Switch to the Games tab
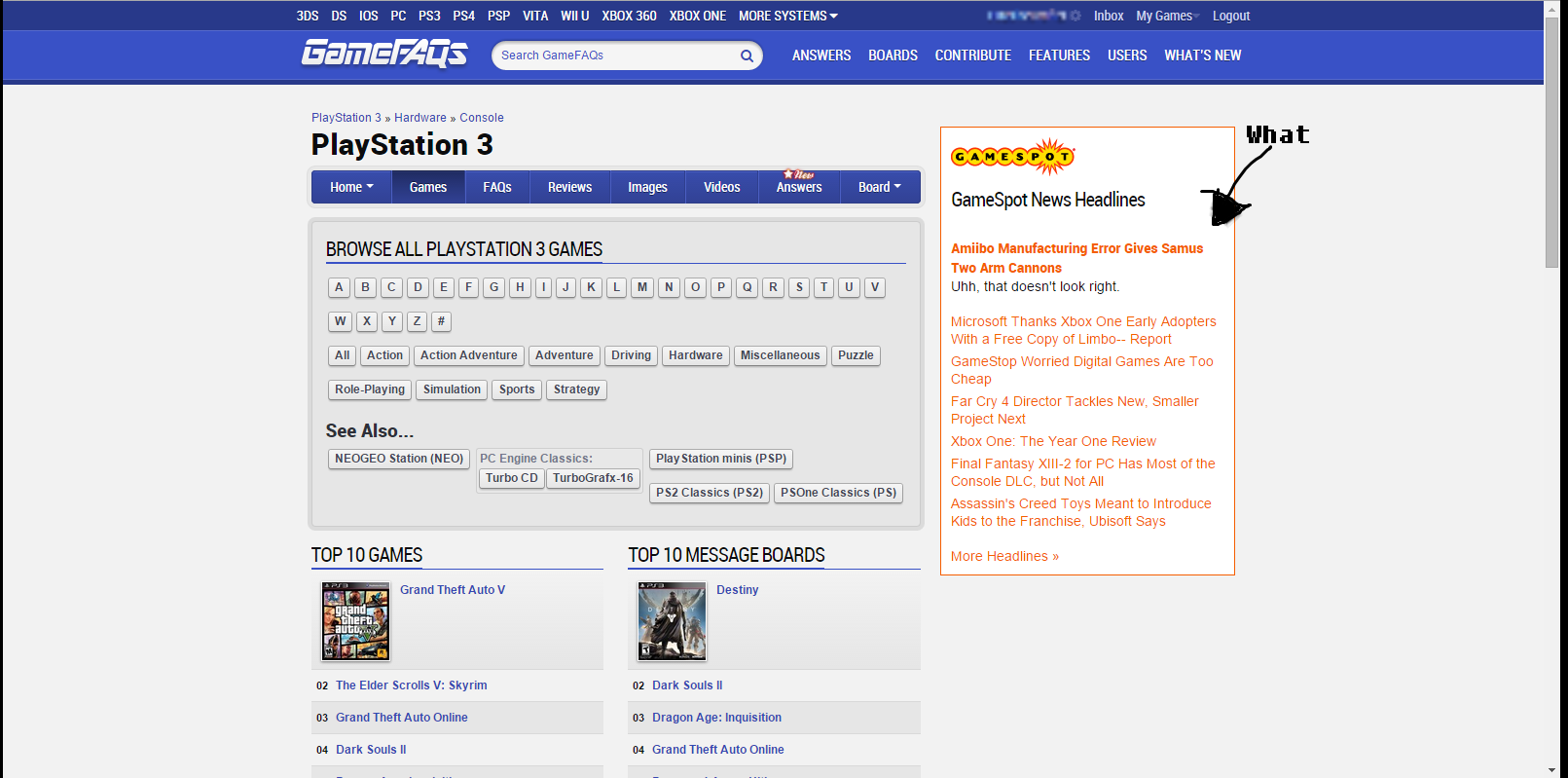Image resolution: width=1568 pixels, height=778 pixels. tap(428, 187)
